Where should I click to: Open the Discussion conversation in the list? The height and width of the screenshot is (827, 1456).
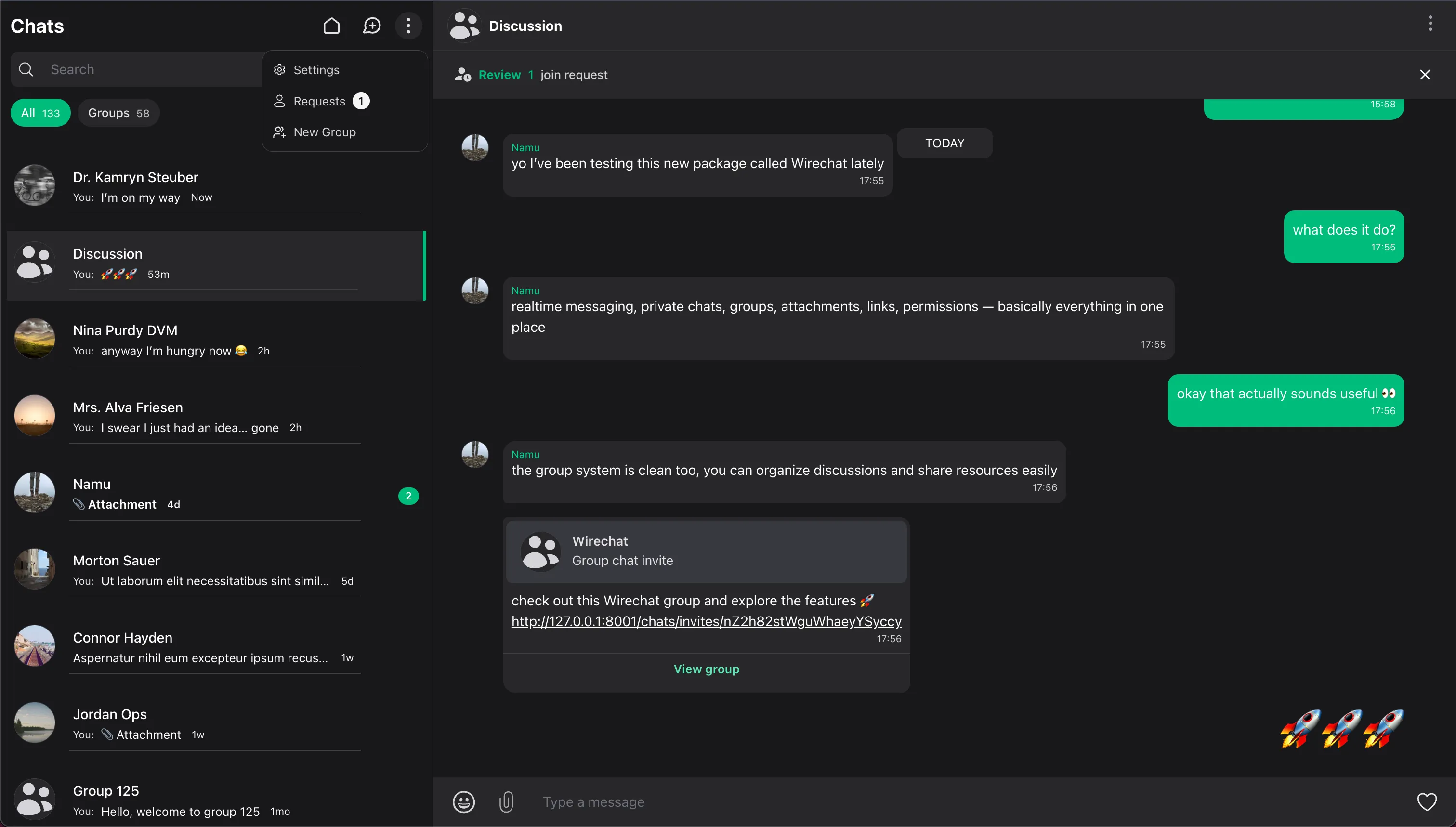coord(216,265)
